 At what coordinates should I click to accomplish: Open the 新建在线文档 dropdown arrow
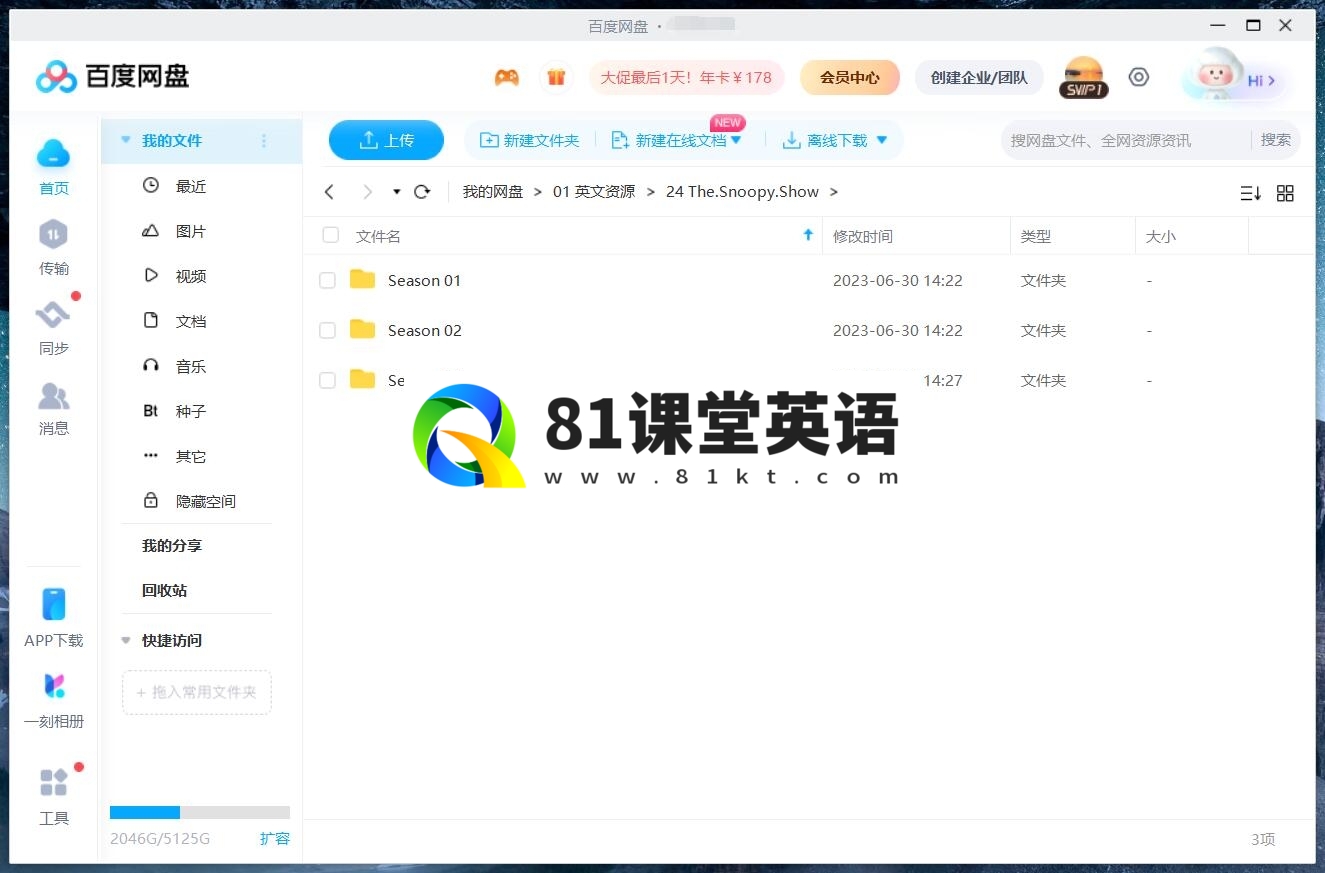(x=736, y=140)
